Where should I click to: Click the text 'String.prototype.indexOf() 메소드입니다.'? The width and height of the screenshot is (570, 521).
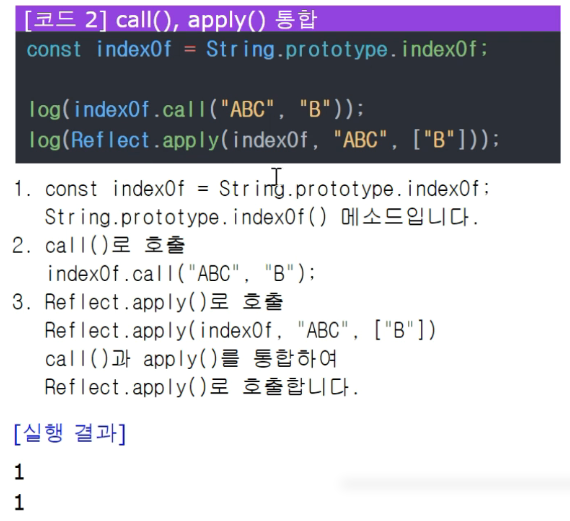point(262,217)
